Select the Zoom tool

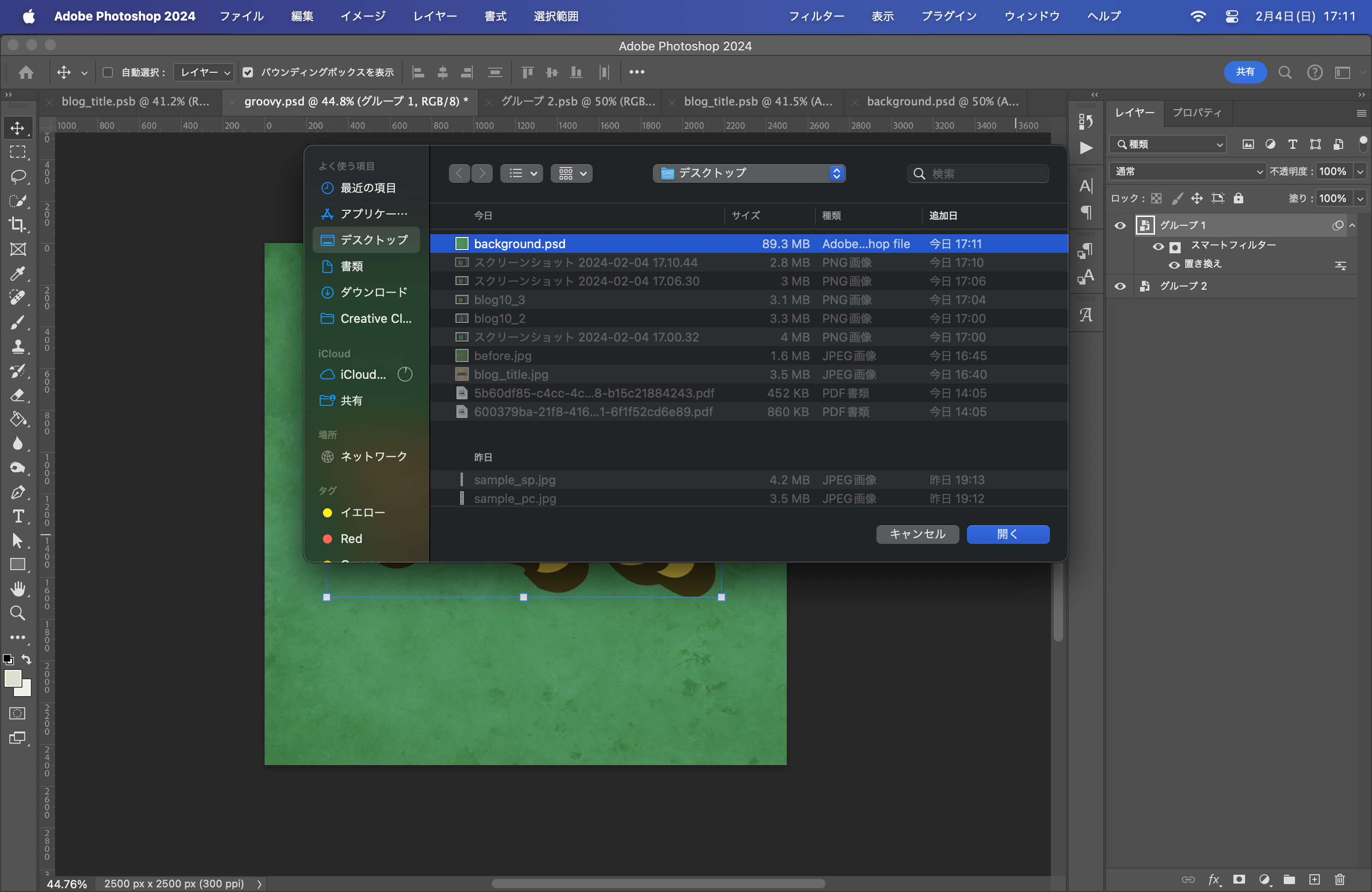pyautogui.click(x=18, y=613)
